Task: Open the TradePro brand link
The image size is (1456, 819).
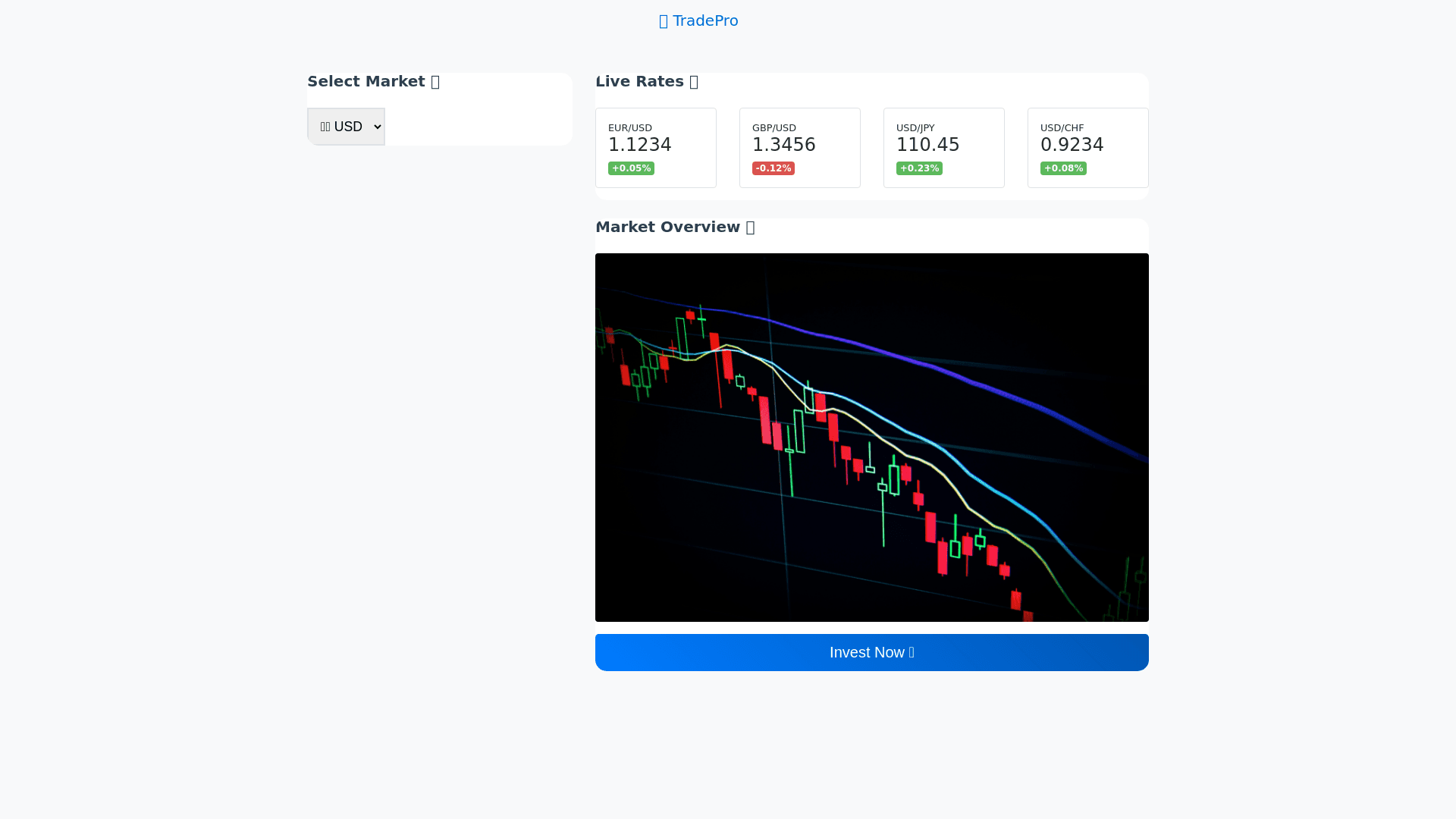Action: pos(704,20)
